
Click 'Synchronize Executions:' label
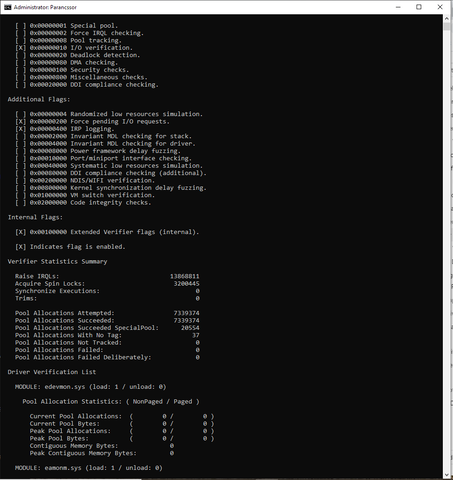pos(57,291)
